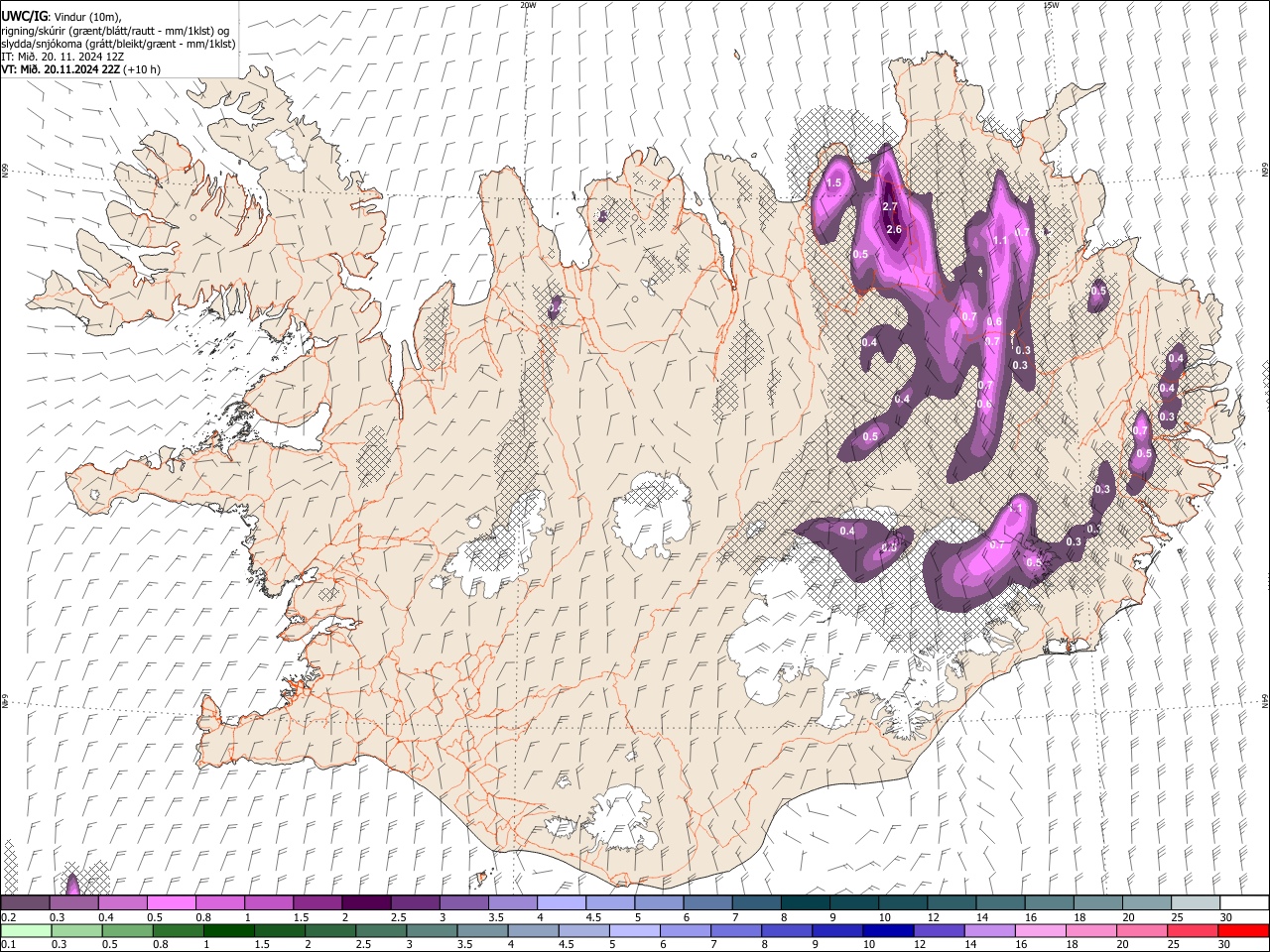Viewport: 1270px width, 952px height.
Task: Click the 'rigning/skúrir' legend description line
Action: 115,30
